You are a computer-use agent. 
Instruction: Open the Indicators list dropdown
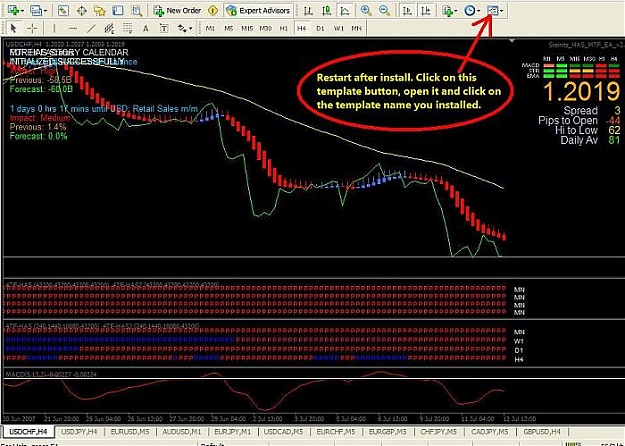[x=450, y=11]
